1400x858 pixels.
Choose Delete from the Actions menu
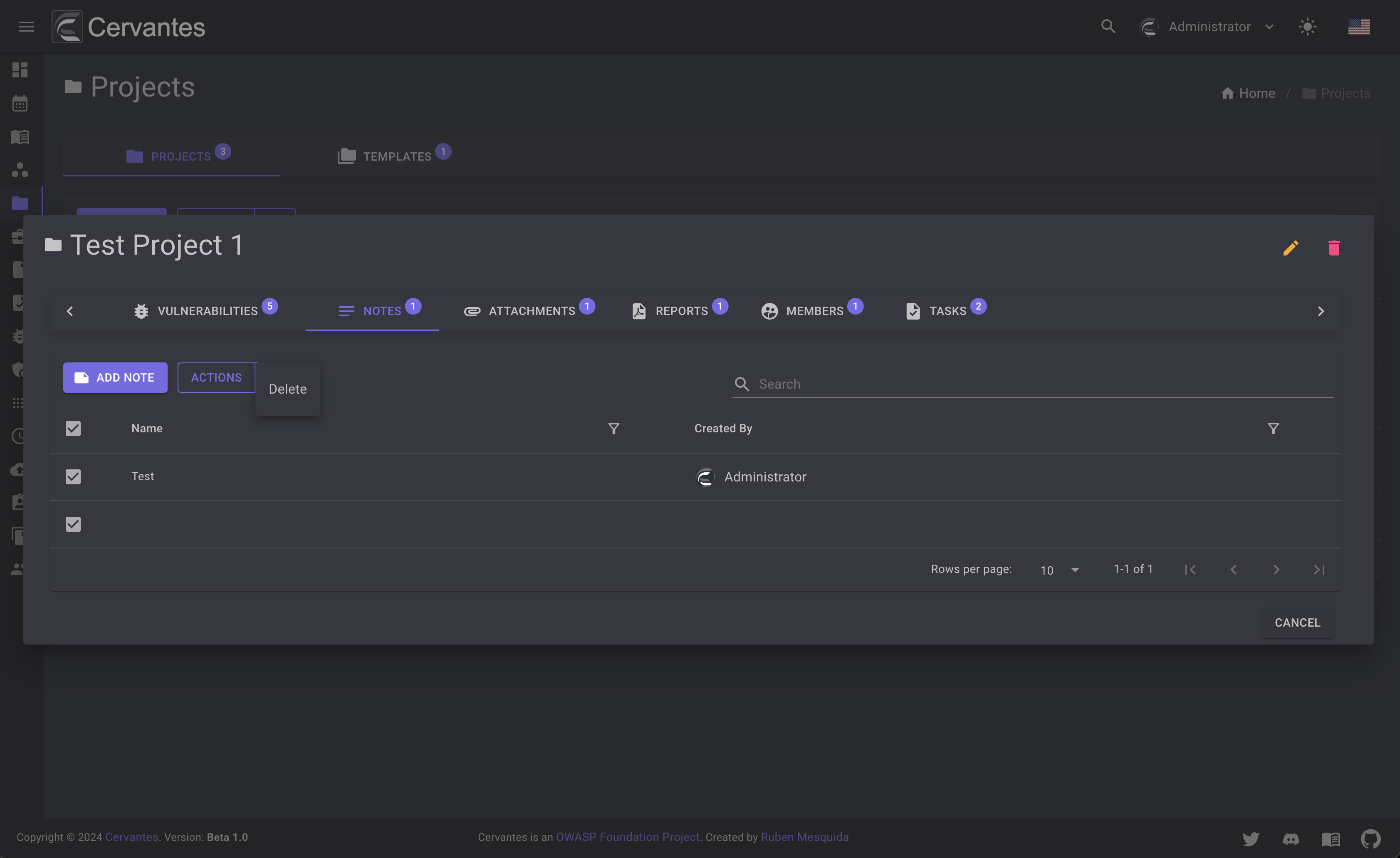287,389
